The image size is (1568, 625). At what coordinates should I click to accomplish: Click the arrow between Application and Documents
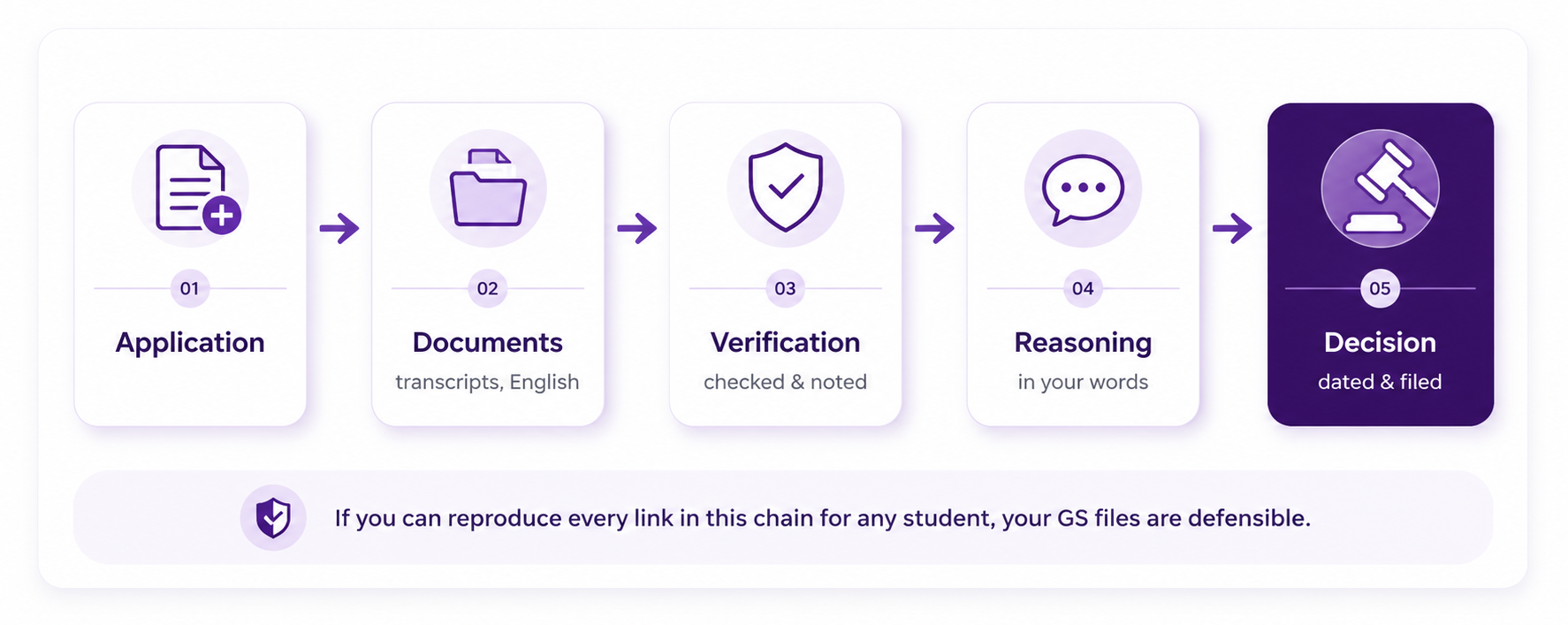click(339, 228)
